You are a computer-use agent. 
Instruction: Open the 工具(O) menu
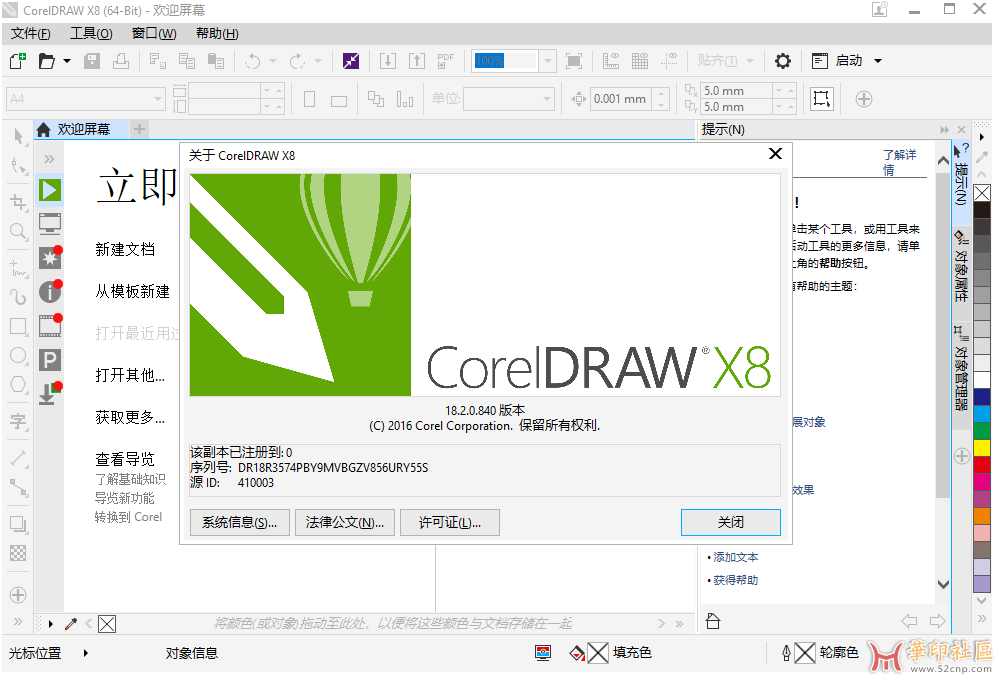coord(91,34)
